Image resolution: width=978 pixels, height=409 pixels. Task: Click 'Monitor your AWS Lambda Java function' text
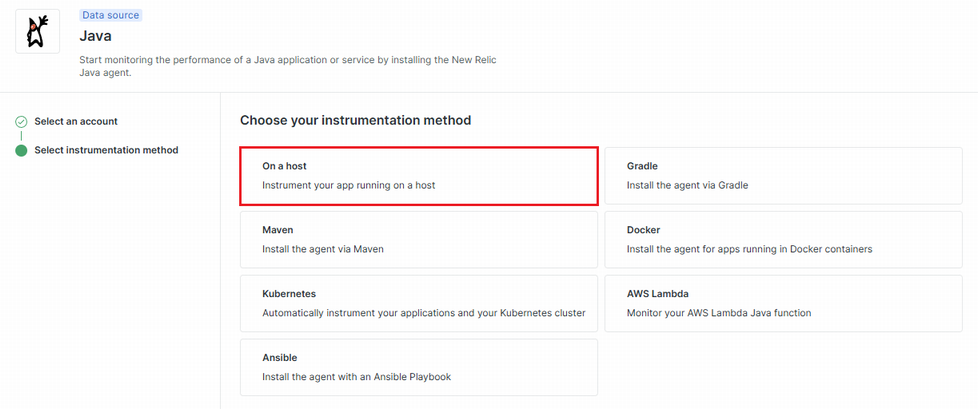[719, 313]
